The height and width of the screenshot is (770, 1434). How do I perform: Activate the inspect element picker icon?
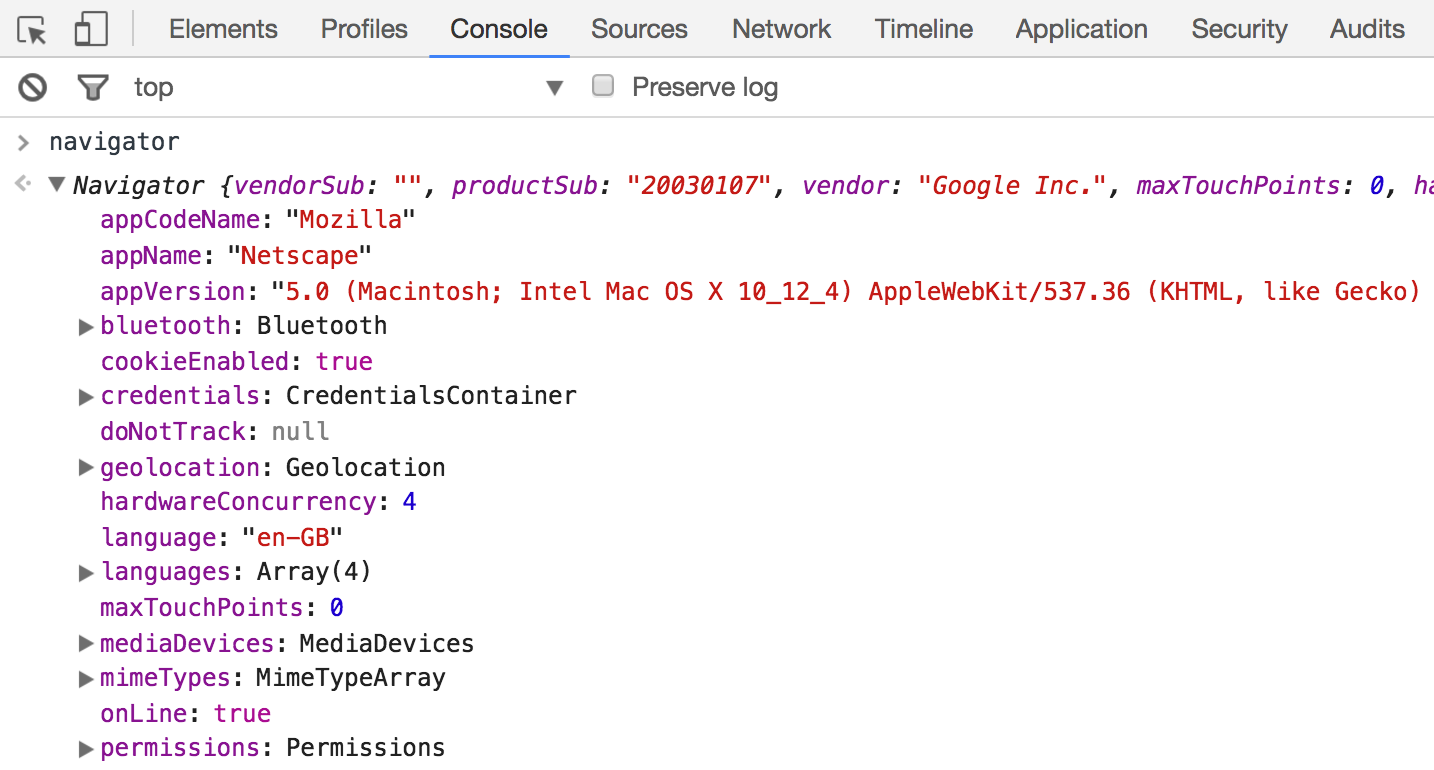click(x=32, y=30)
